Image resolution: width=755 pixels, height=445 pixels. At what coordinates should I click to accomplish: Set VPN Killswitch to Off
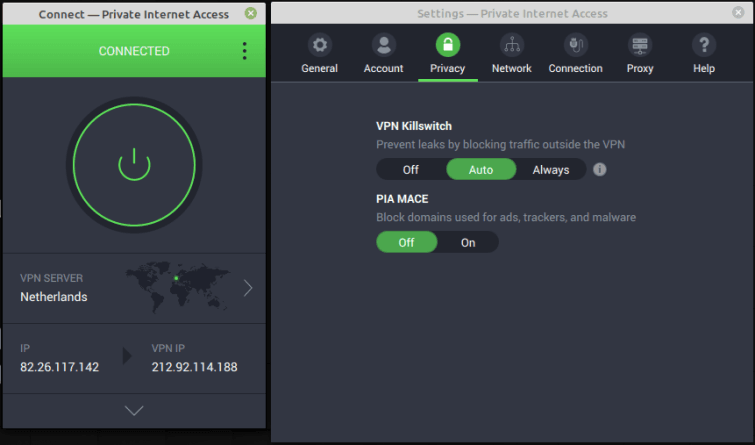click(x=411, y=170)
